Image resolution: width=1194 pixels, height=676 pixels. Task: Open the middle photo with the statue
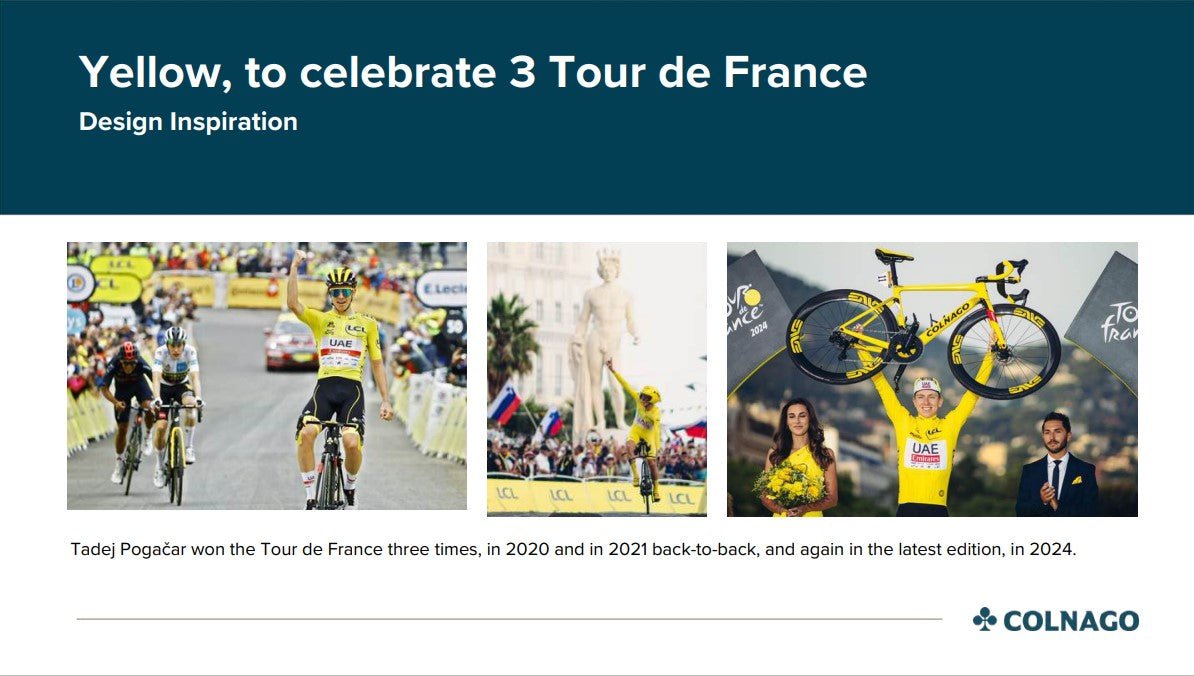596,378
